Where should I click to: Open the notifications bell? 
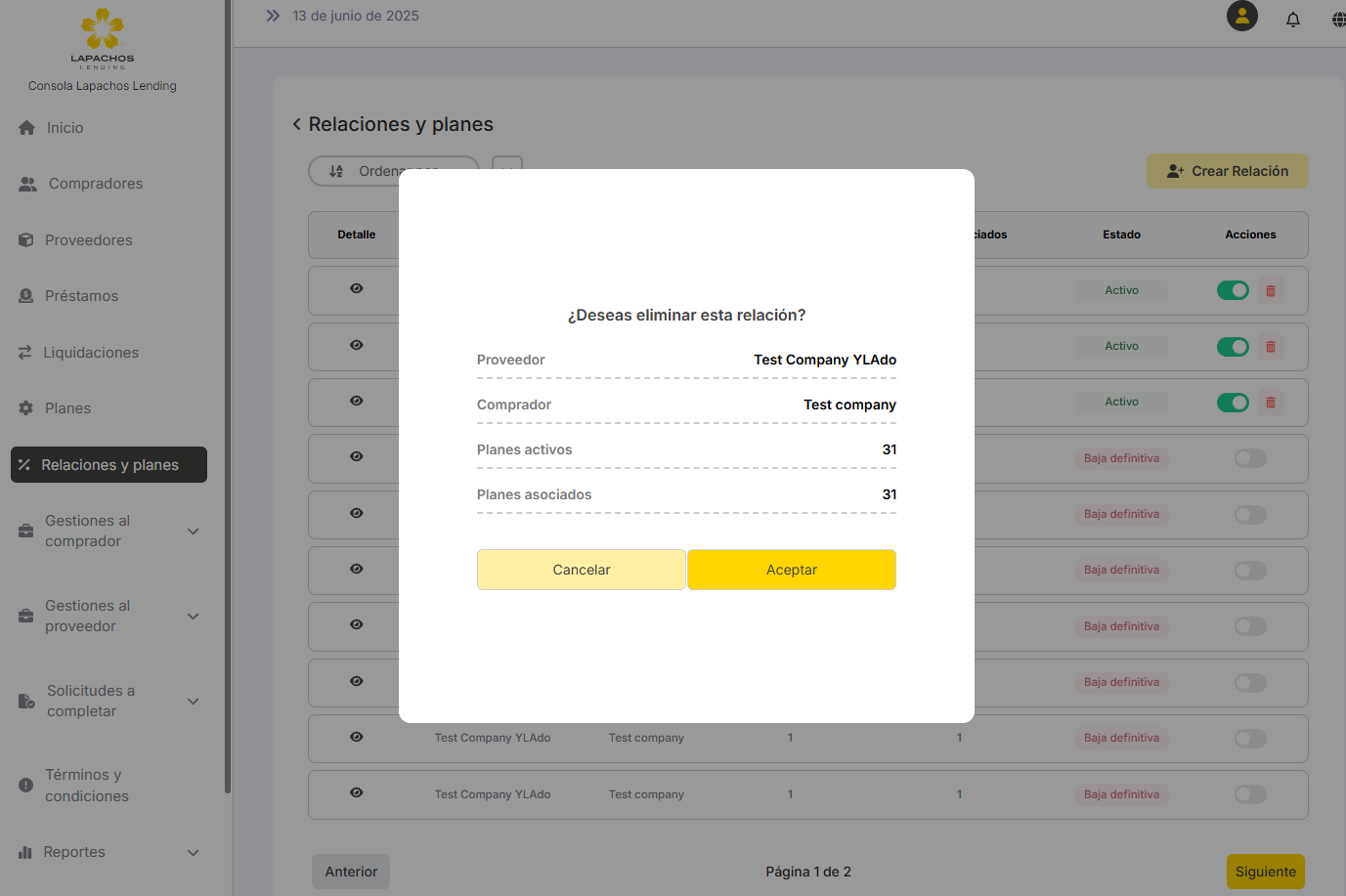pos(1292,20)
